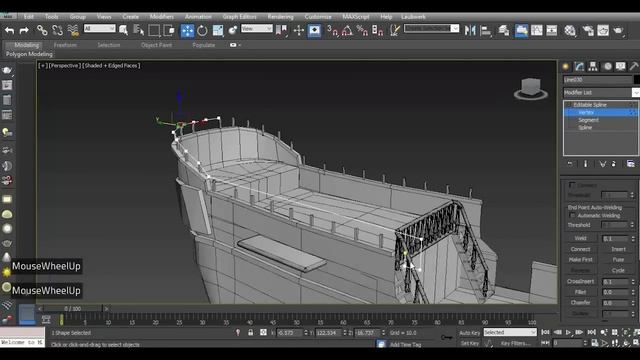Image resolution: width=640 pixels, height=360 pixels.
Task: Click the Mirror tool icon
Action: tap(470, 30)
